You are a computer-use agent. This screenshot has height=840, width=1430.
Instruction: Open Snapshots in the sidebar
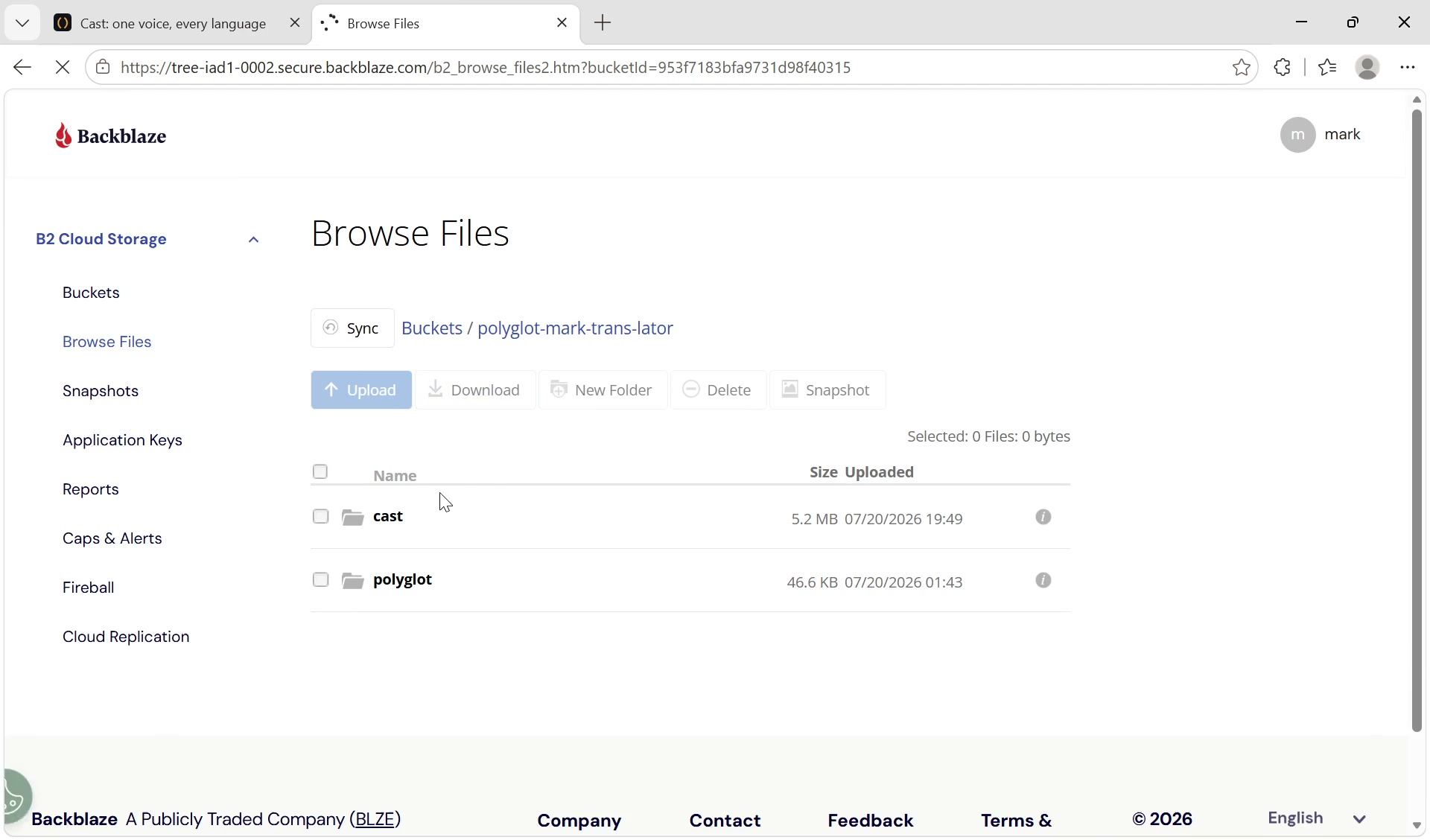[101, 391]
